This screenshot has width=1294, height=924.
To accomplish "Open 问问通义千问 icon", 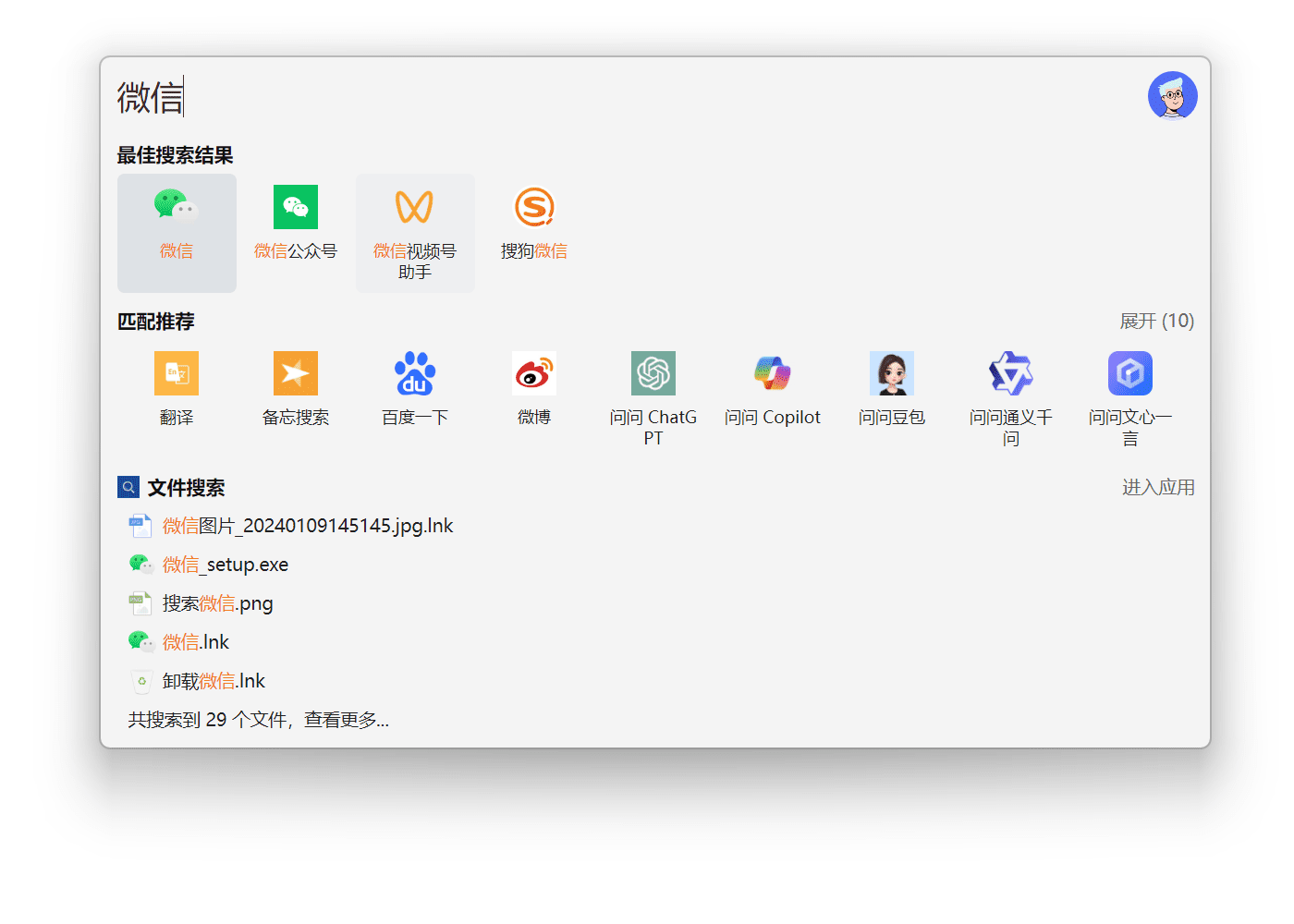I will coord(1011,373).
